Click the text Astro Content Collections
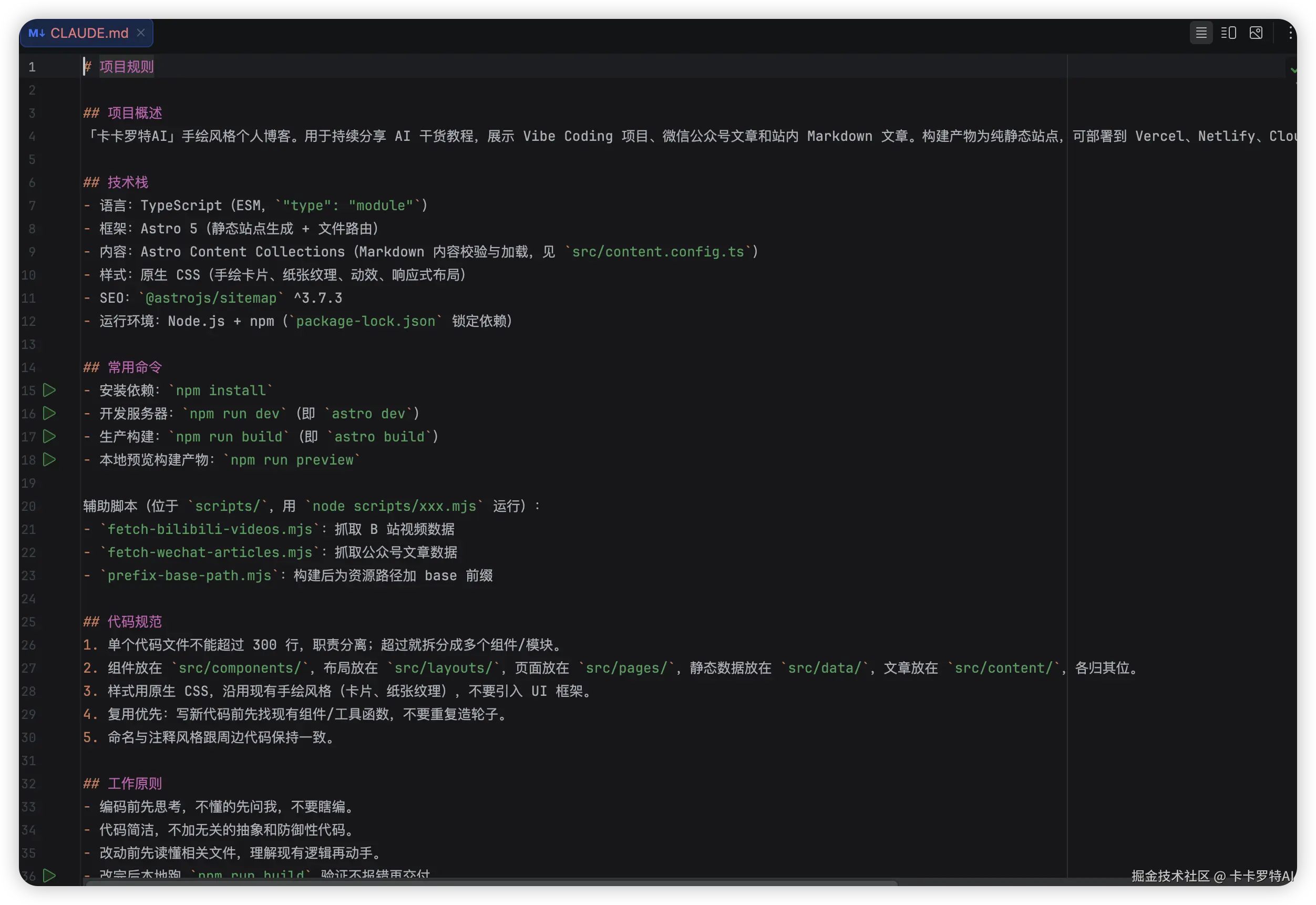This screenshot has height=905, width=1316. pyautogui.click(x=242, y=252)
